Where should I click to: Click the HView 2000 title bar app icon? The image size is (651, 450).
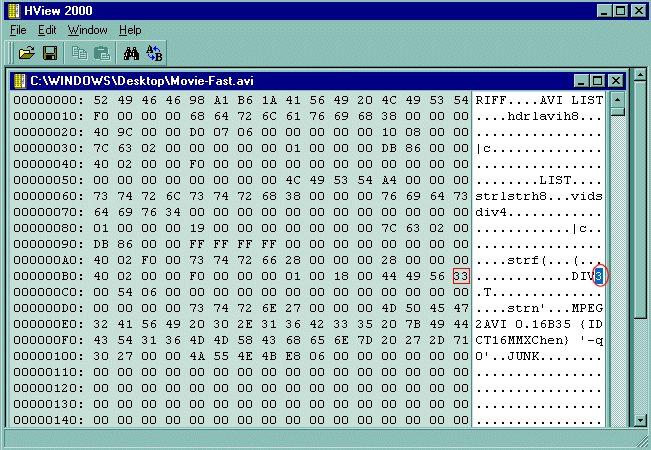(14, 11)
